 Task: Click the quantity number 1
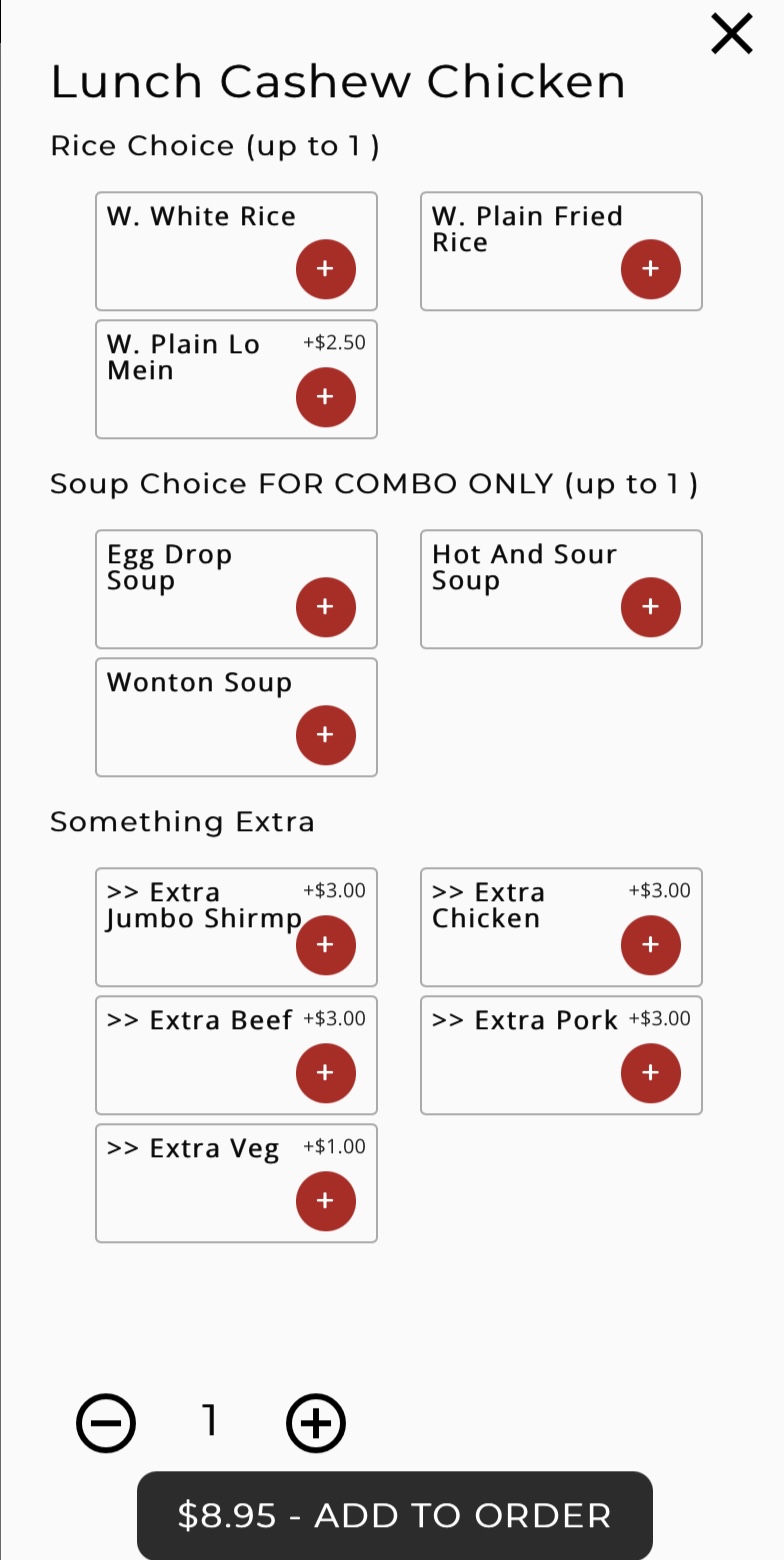210,1420
